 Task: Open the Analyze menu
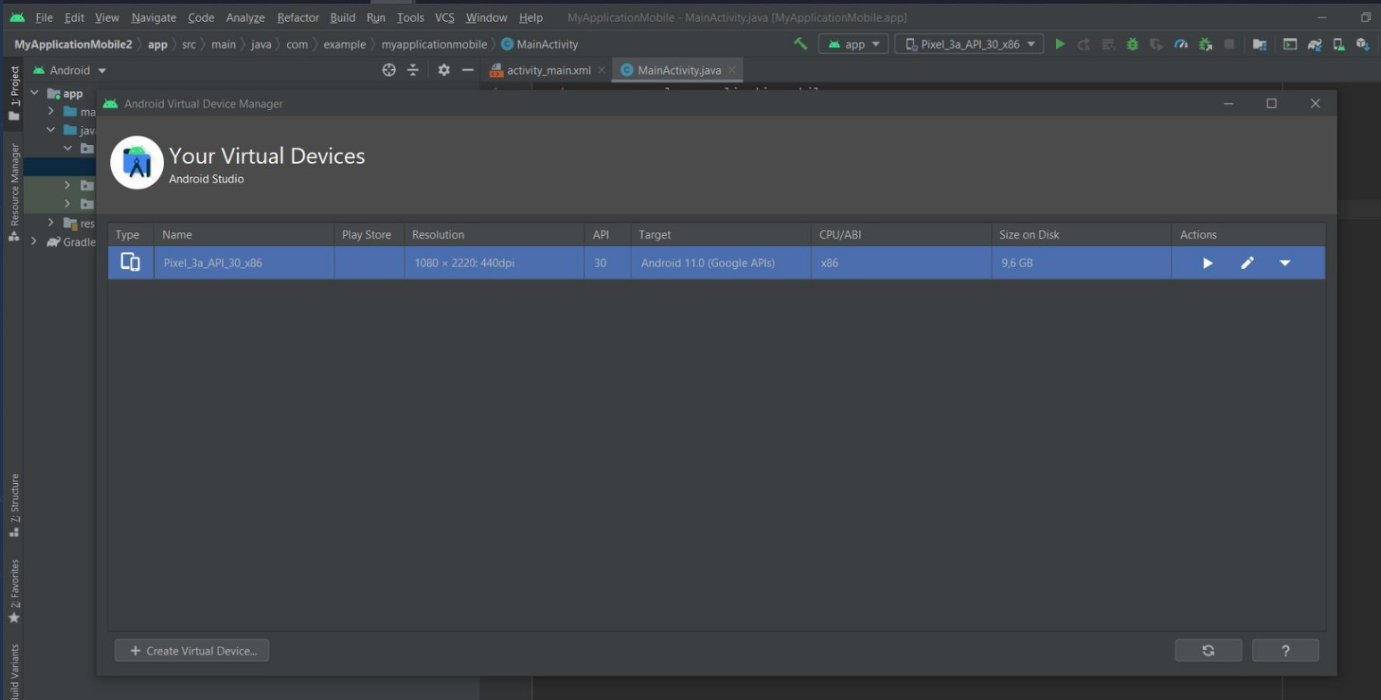point(245,18)
